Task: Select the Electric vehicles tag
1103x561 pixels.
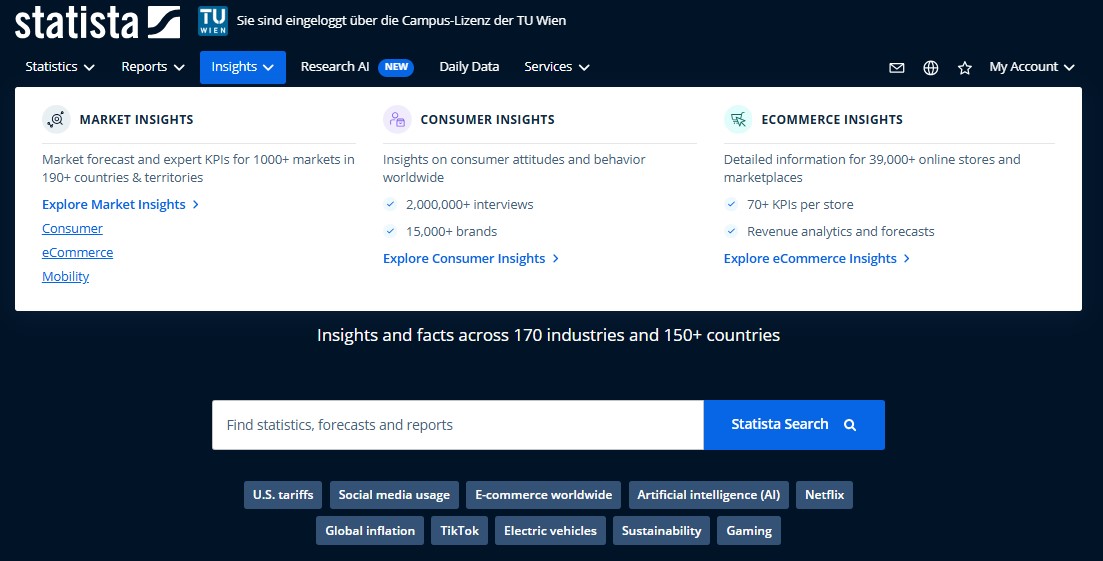Action: (x=550, y=531)
